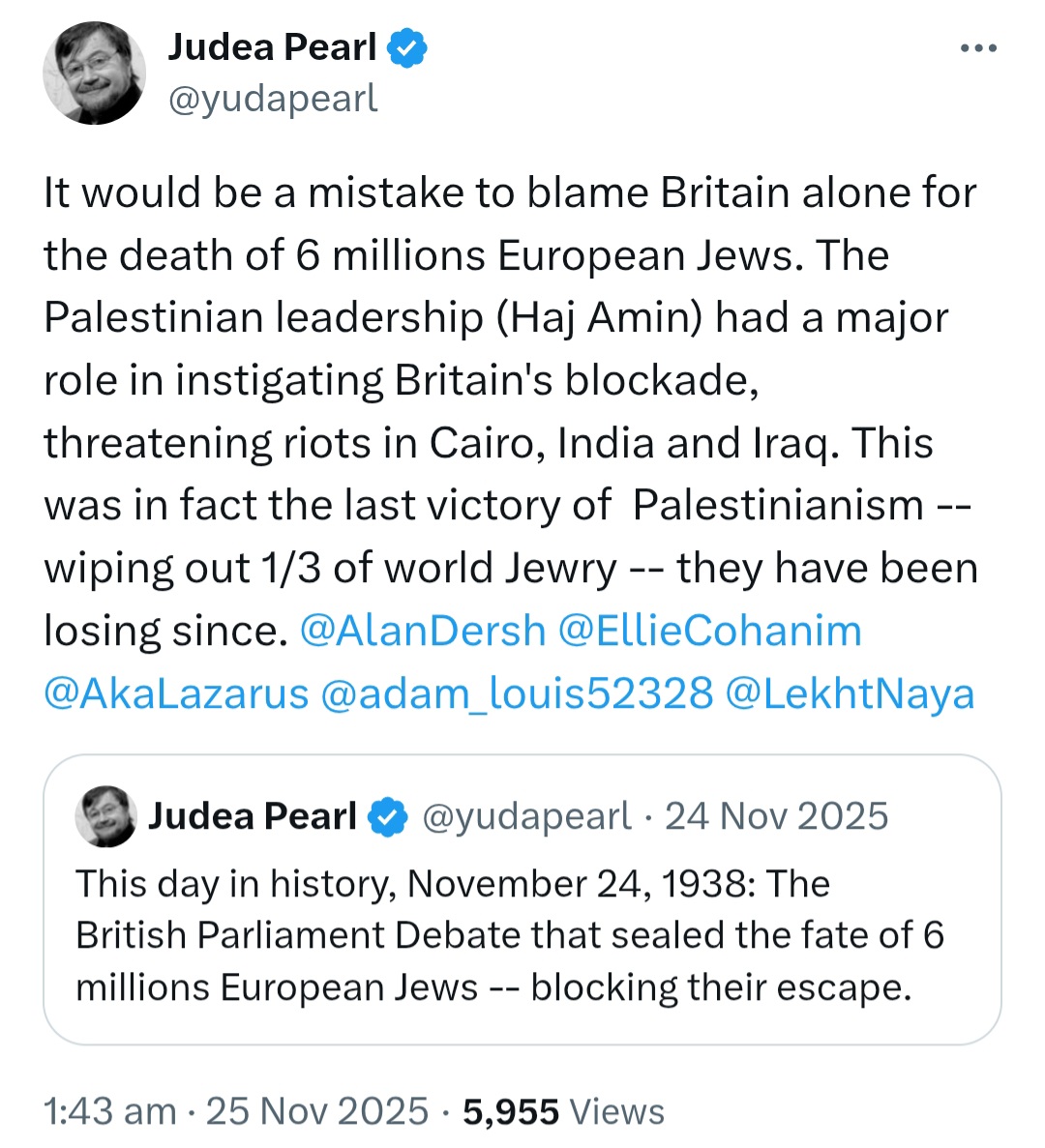
Task: Open the @adam_louis52328 mention
Action: (517, 693)
